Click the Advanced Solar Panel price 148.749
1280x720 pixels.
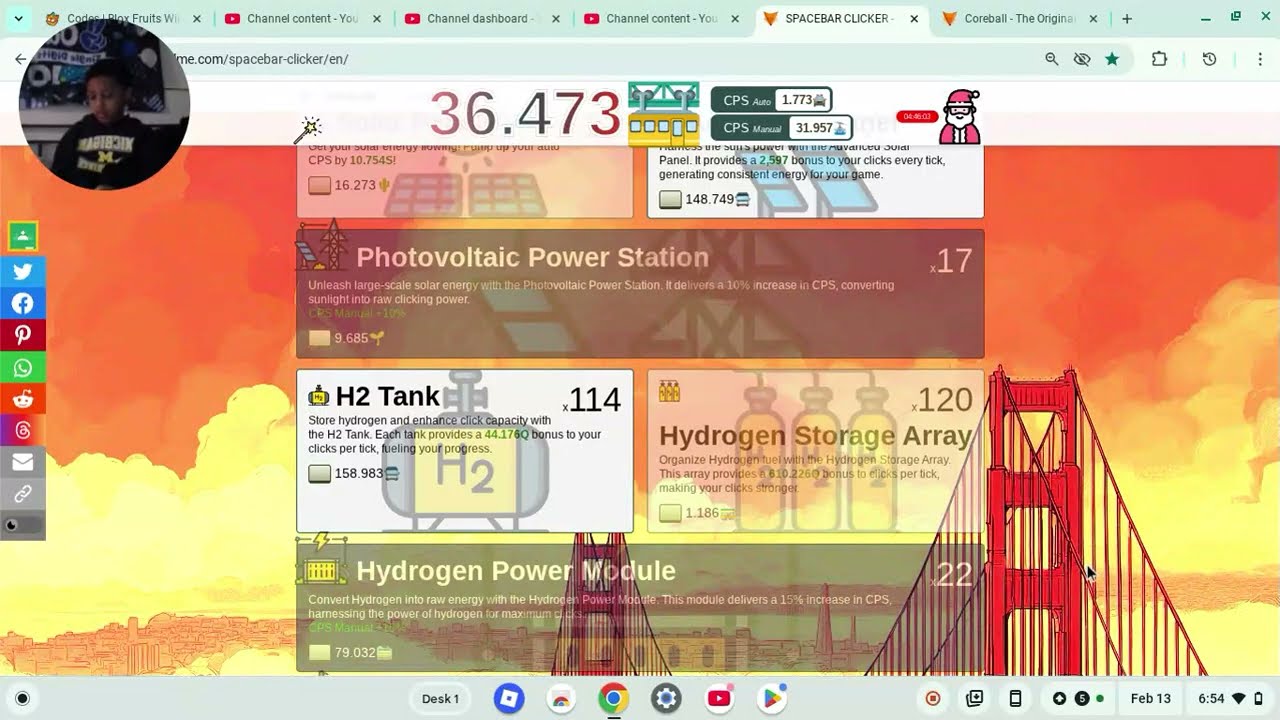click(705, 199)
